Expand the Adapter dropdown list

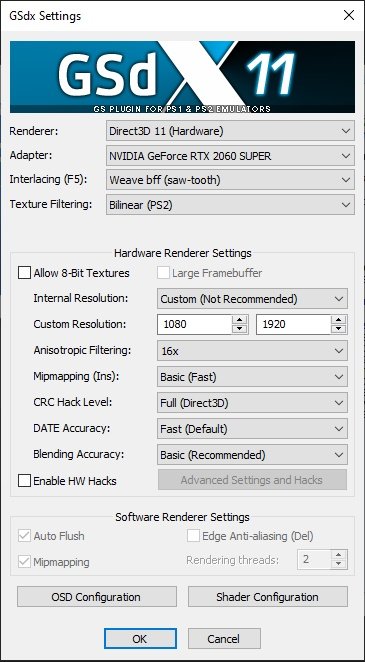tap(230, 156)
